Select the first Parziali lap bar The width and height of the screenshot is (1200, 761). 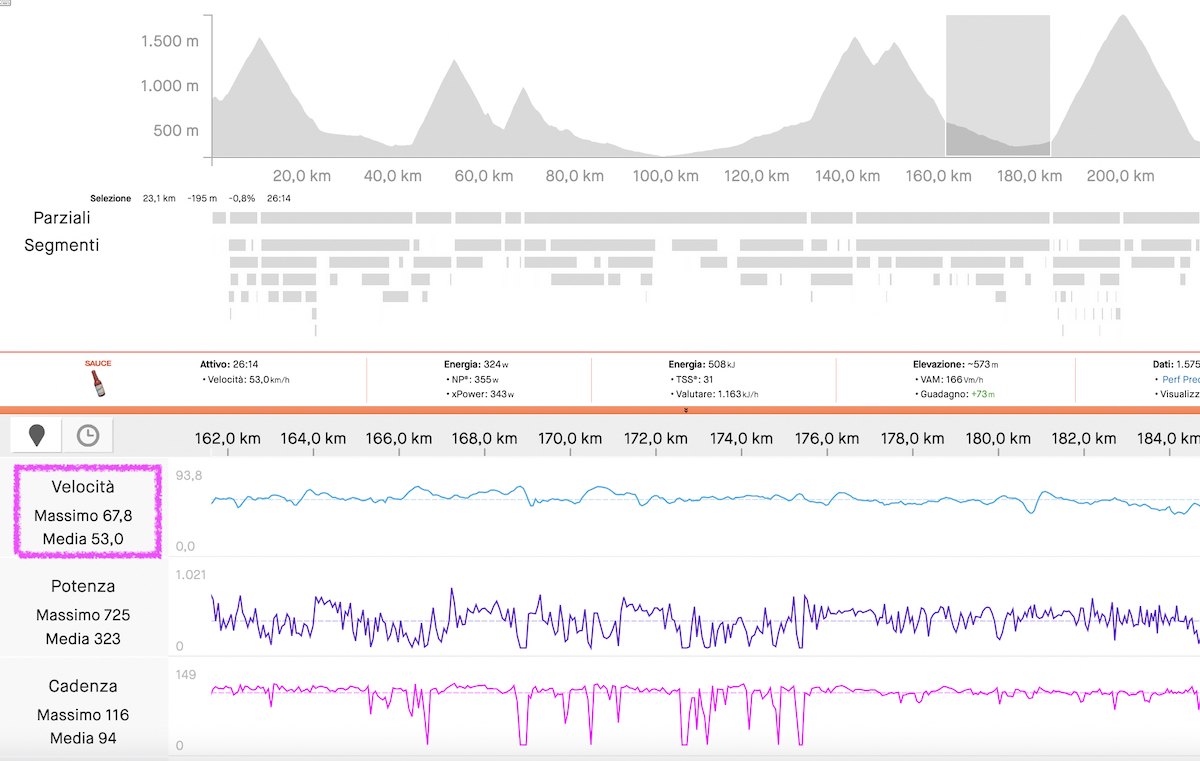(219, 218)
